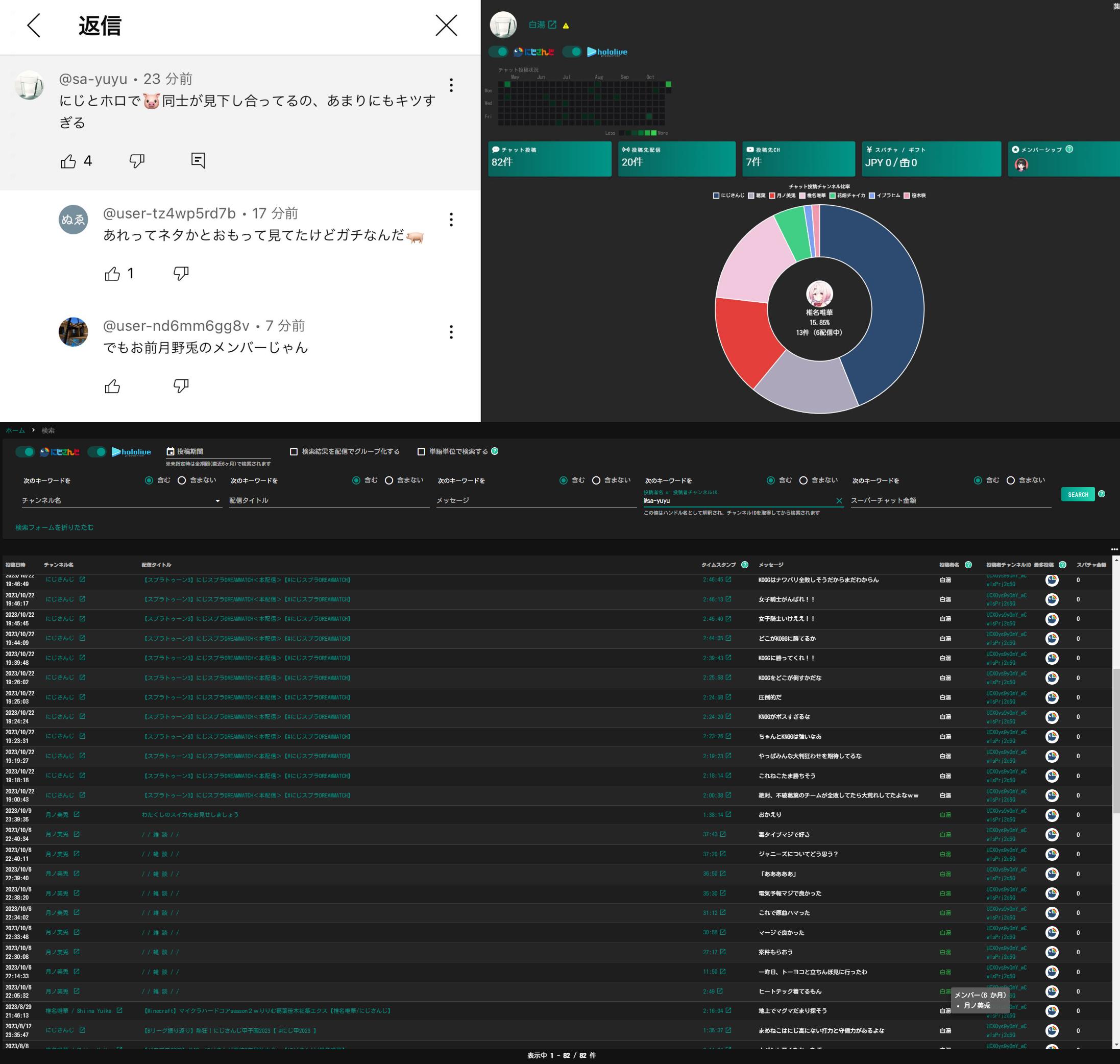
Task: Dislike the @user-tz4wp5rd7b reply
Action: (x=181, y=273)
